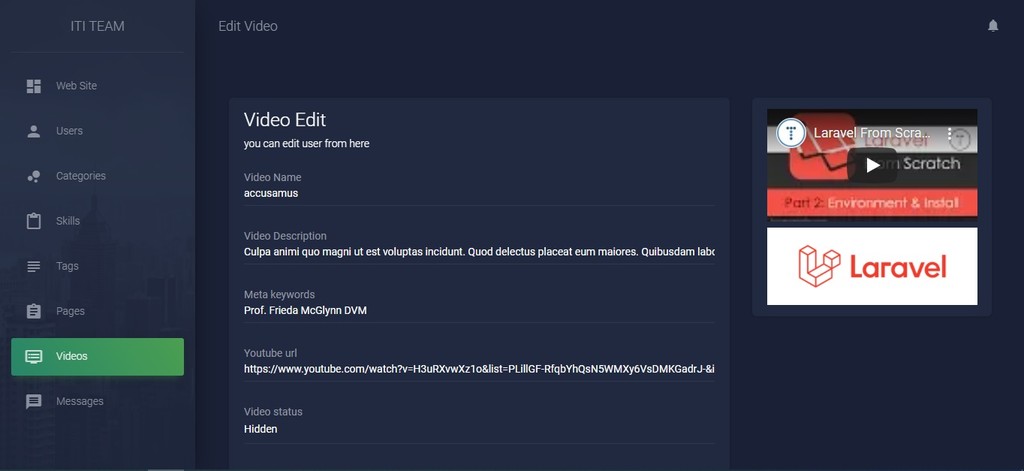Image resolution: width=1024 pixels, height=471 pixels.
Task: Click the YouTube channel avatar icon
Action: 791,133
